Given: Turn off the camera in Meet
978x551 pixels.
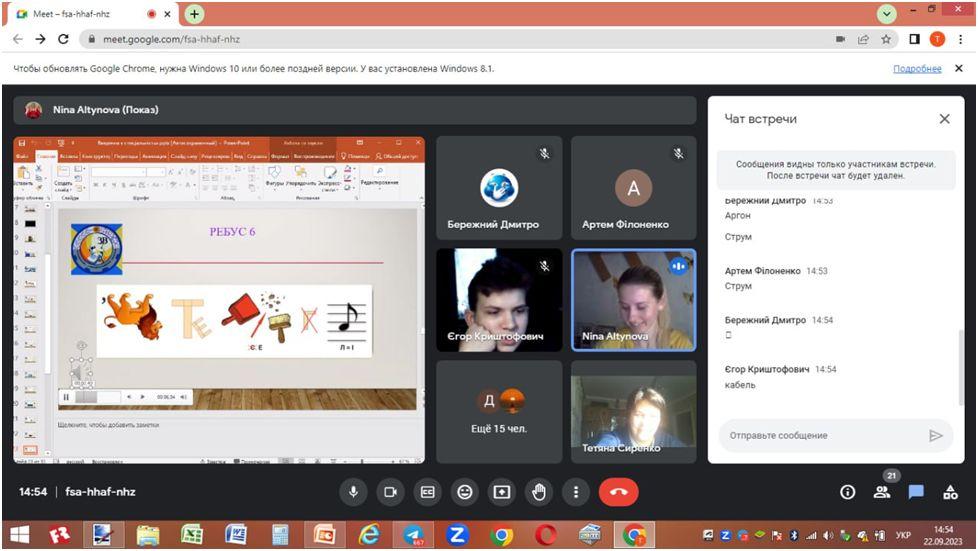Looking at the screenshot, I should [390, 492].
